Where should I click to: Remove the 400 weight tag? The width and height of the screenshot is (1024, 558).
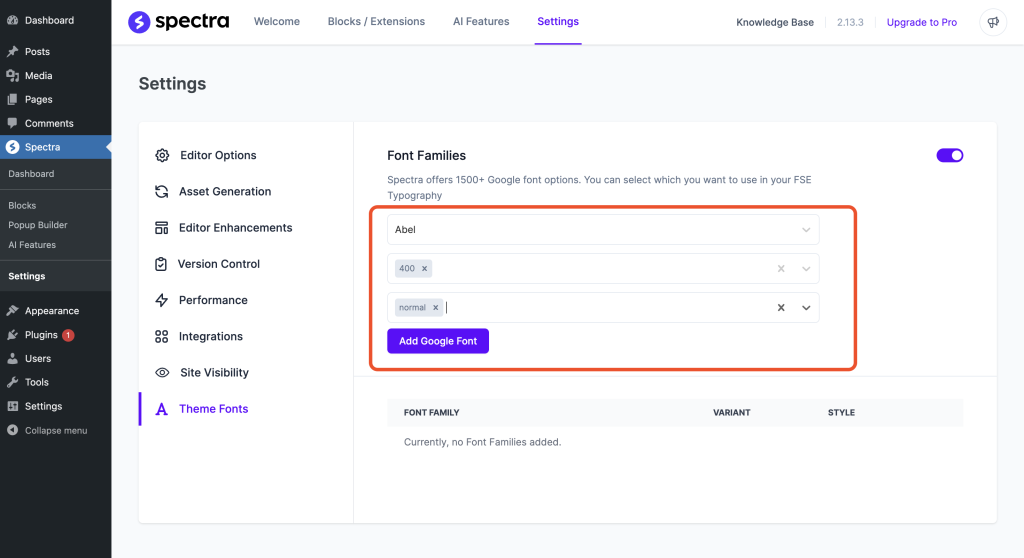coord(425,269)
